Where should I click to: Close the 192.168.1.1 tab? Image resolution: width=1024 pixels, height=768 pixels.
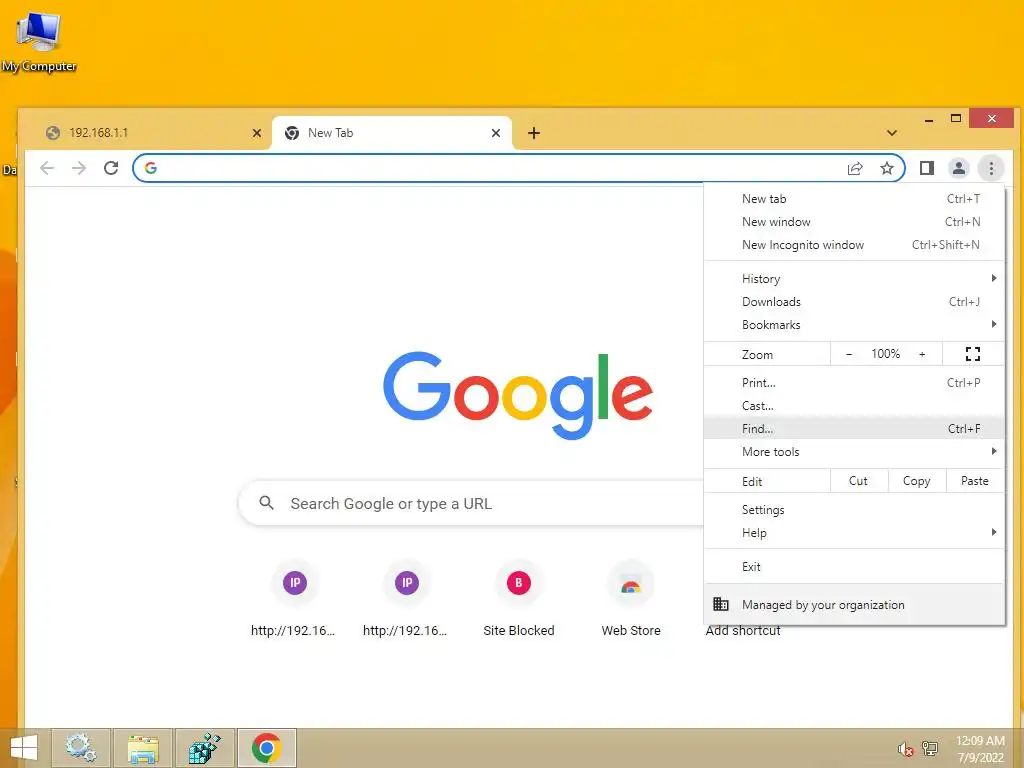[x=257, y=133]
